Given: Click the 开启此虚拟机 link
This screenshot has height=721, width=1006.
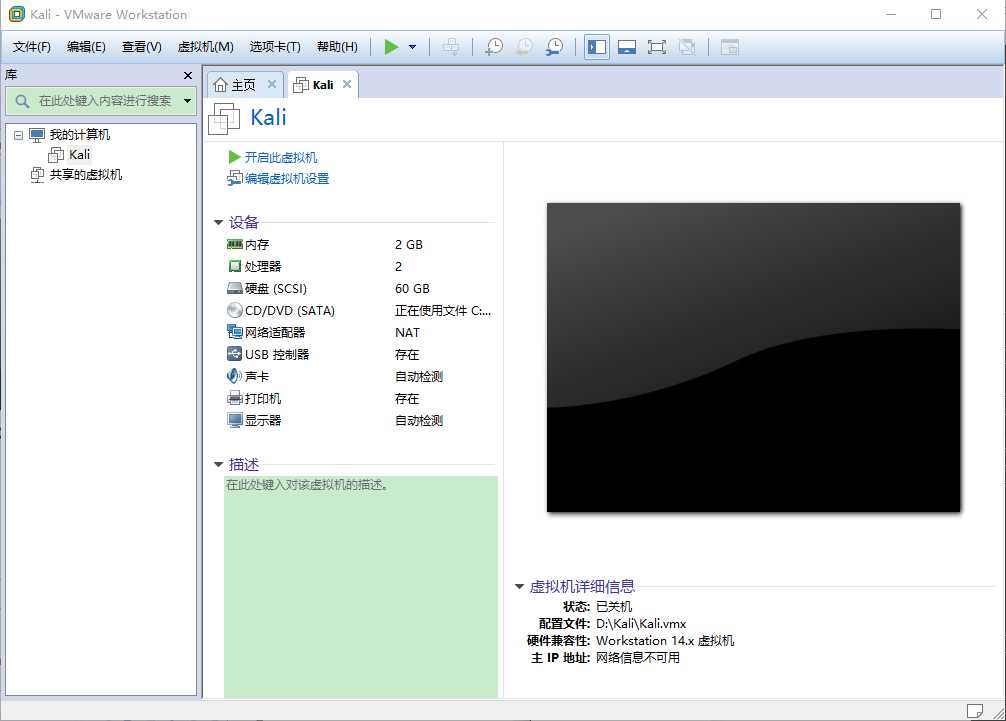Looking at the screenshot, I should coord(280,157).
